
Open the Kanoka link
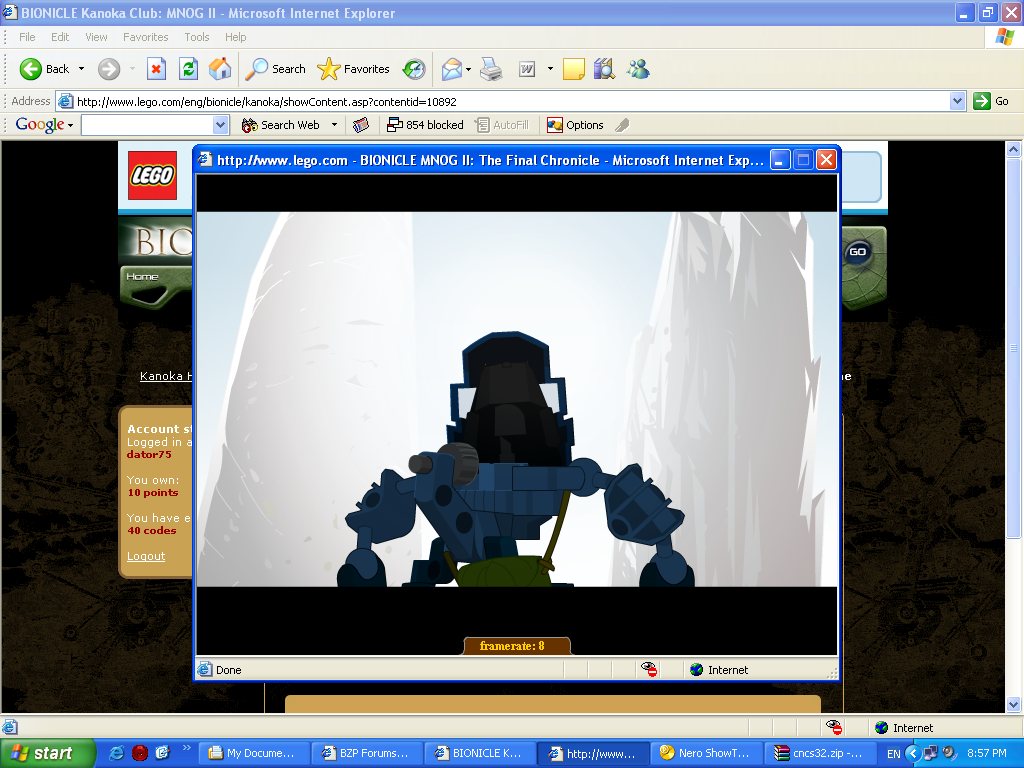pyautogui.click(x=166, y=376)
